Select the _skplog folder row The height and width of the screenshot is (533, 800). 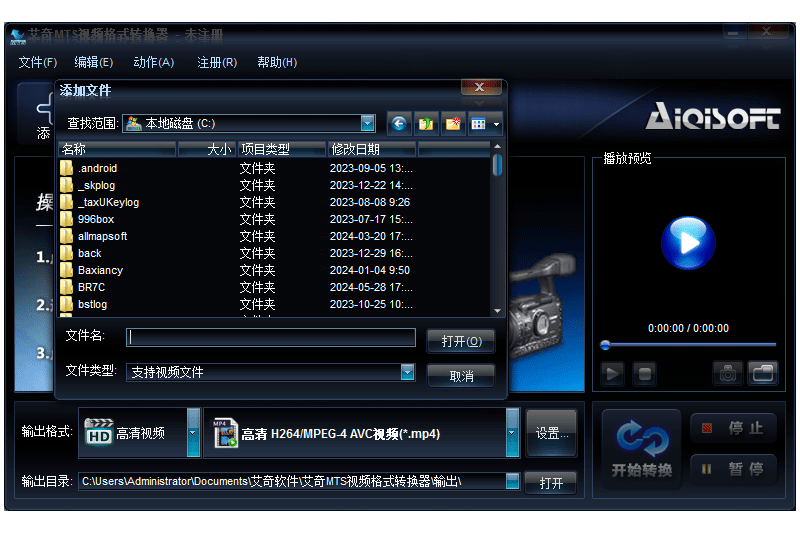274,185
